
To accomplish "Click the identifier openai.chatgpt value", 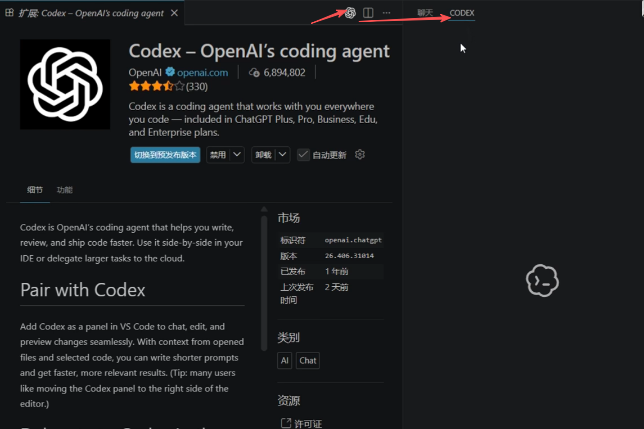I will (x=353, y=240).
